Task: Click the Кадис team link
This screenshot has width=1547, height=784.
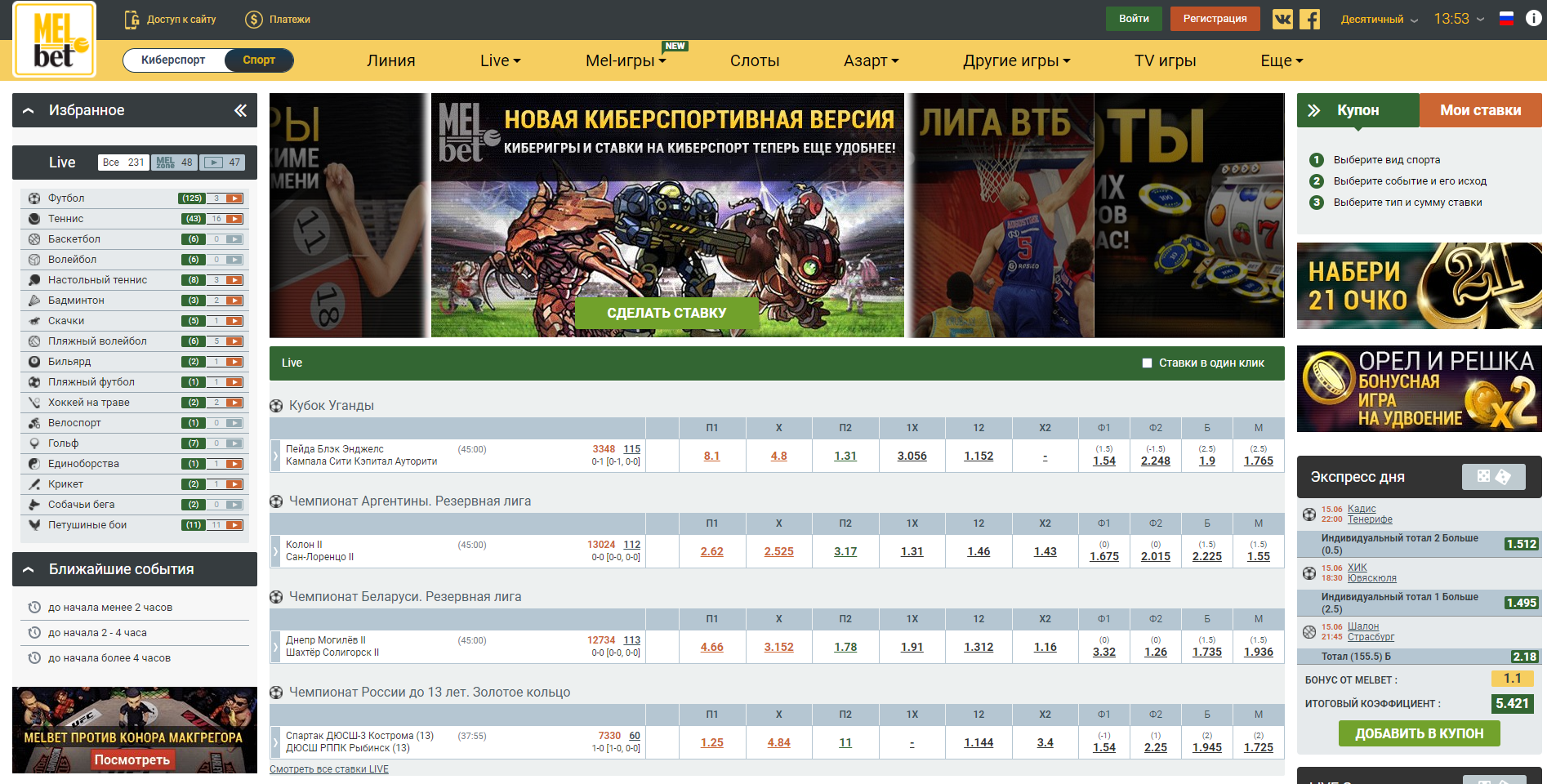Action: [1362, 509]
